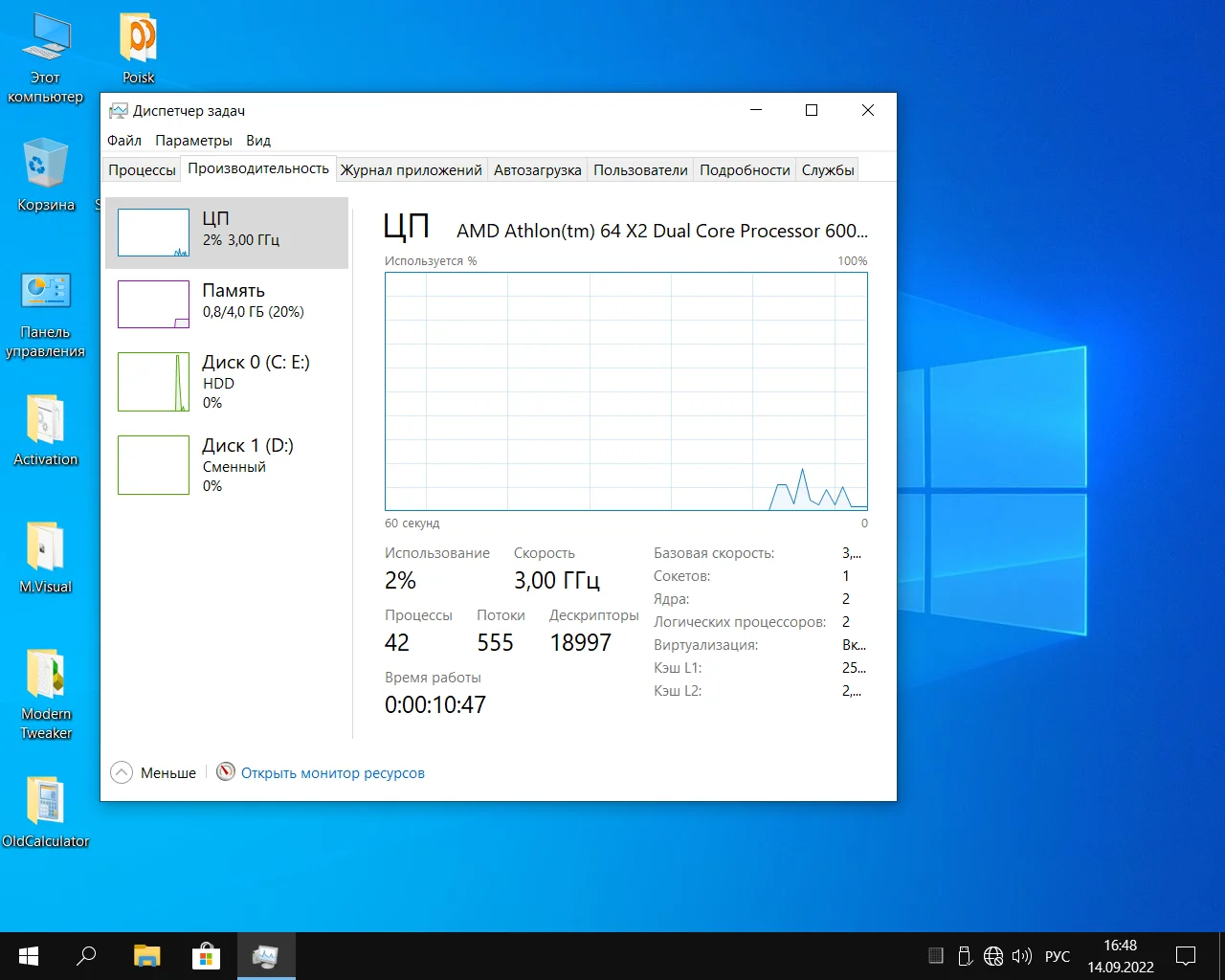Screen dimensions: 1225x980
Task: Select the 'Производительность' tab
Action: pos(258,168)
